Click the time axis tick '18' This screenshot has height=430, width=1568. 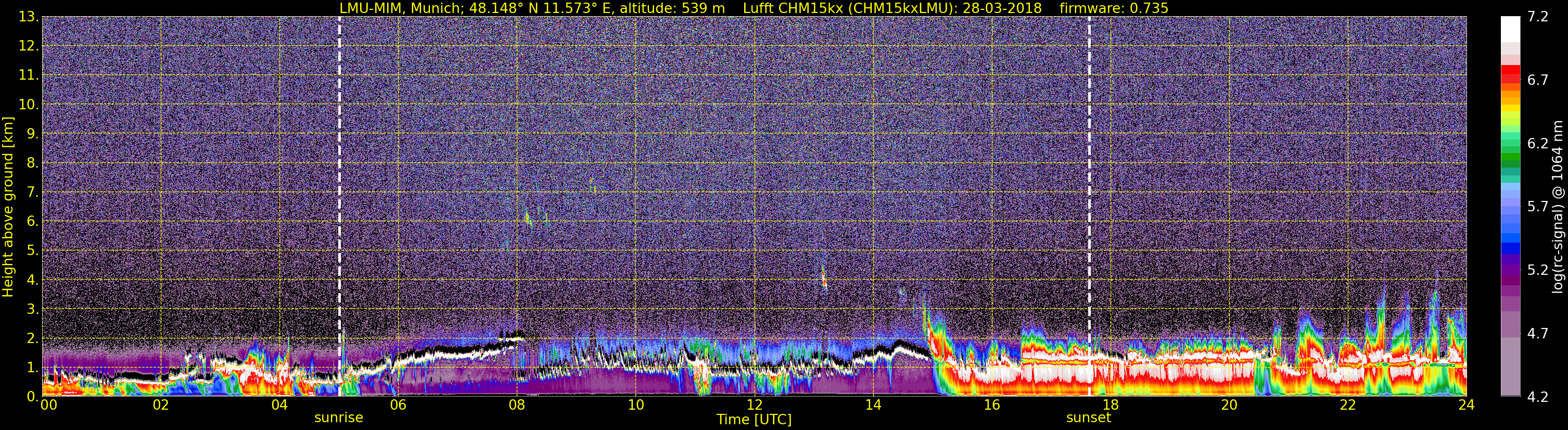point(1110,405)
